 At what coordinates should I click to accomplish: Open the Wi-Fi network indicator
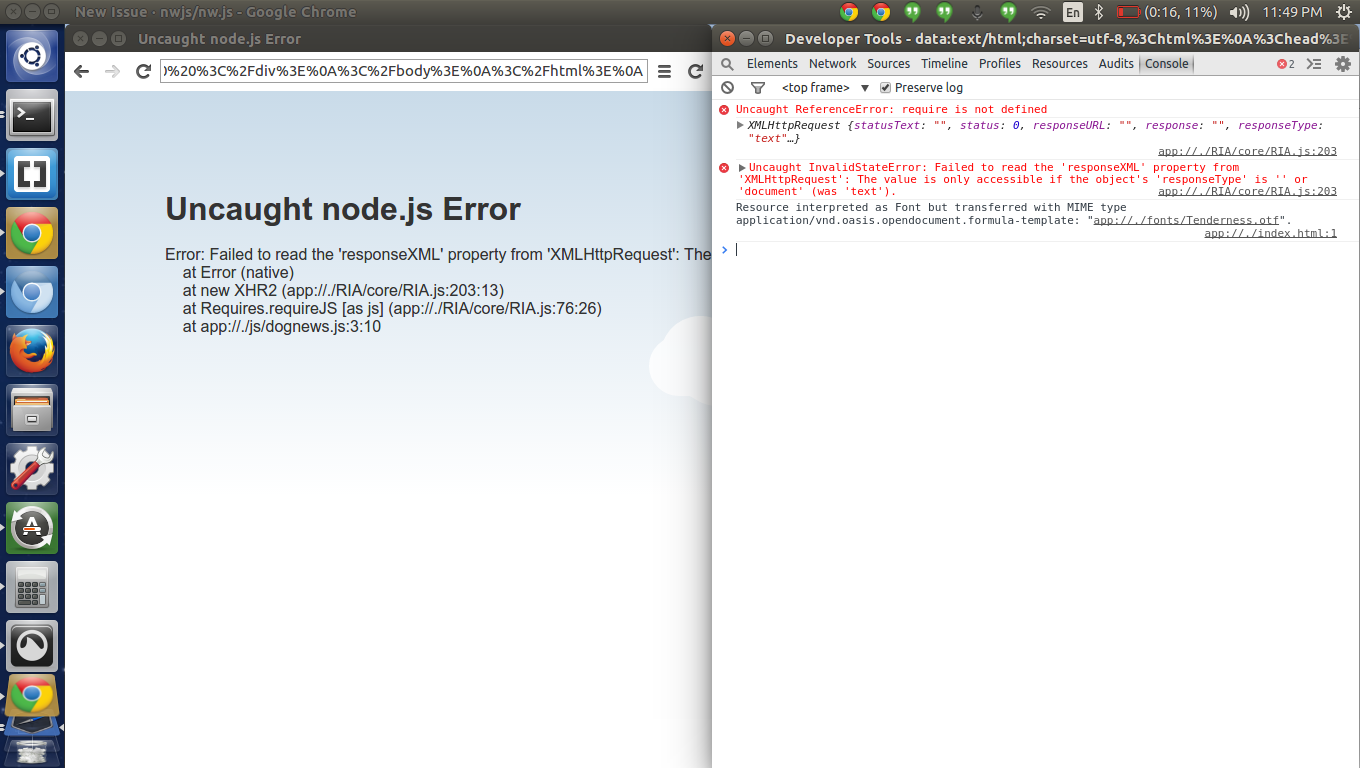click(x=1041, y=12)
